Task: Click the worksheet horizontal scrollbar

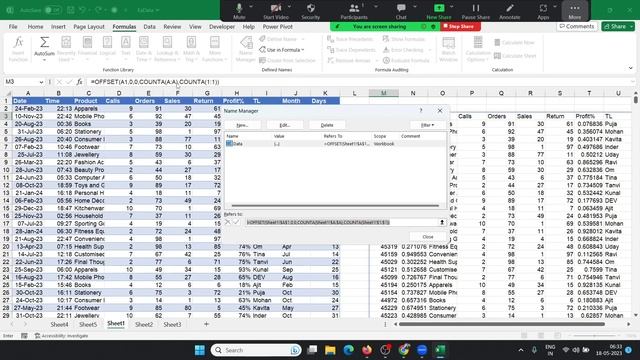Action: (502, 324)
